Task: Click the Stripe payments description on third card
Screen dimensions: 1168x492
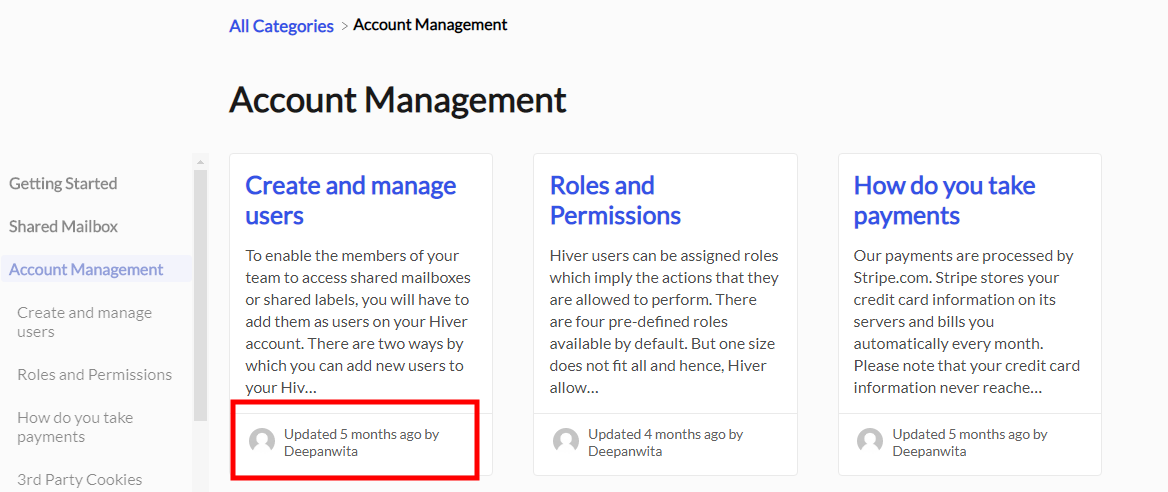Action: point(967,322)
